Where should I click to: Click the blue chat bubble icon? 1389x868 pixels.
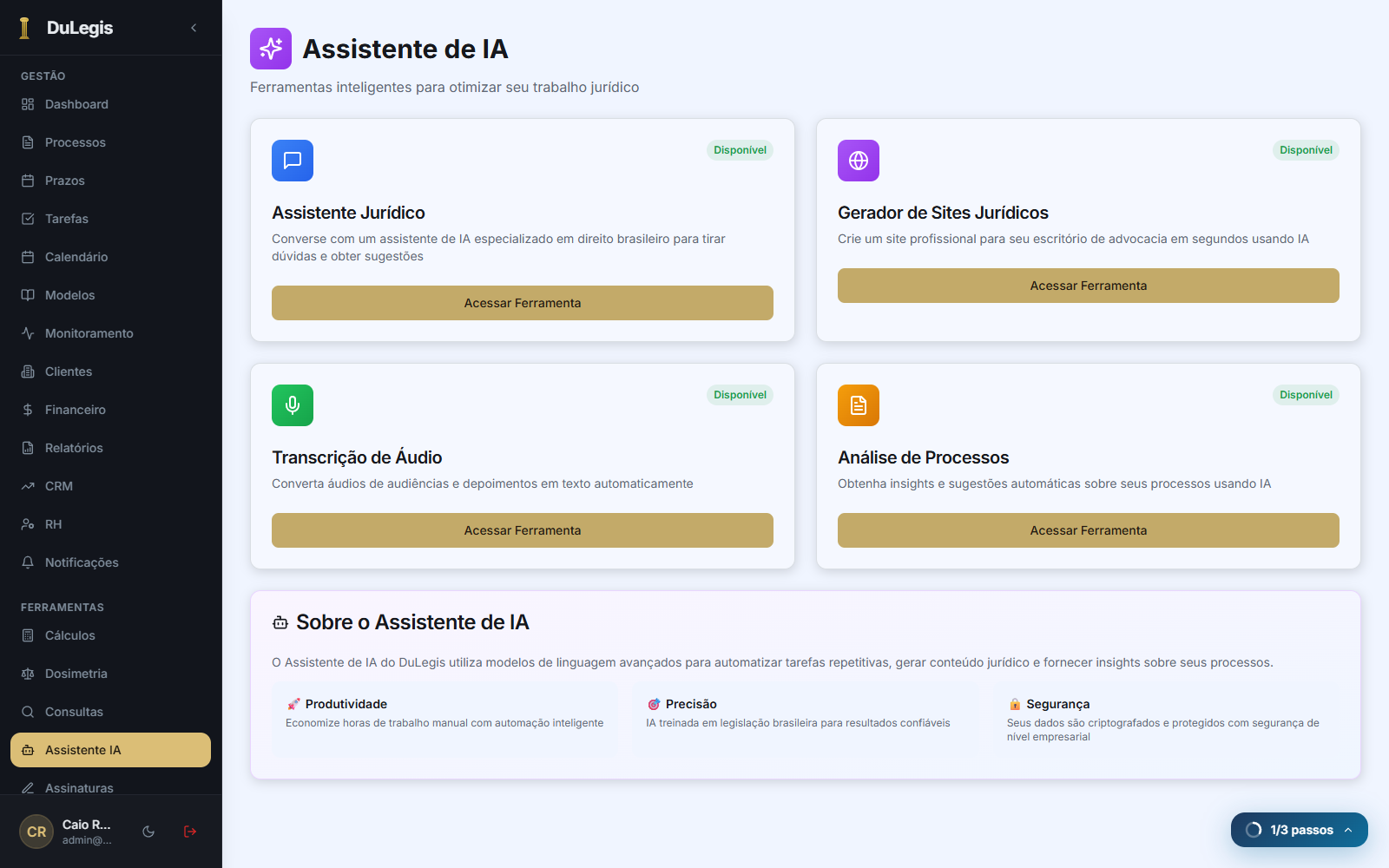[x=293, y=161]
